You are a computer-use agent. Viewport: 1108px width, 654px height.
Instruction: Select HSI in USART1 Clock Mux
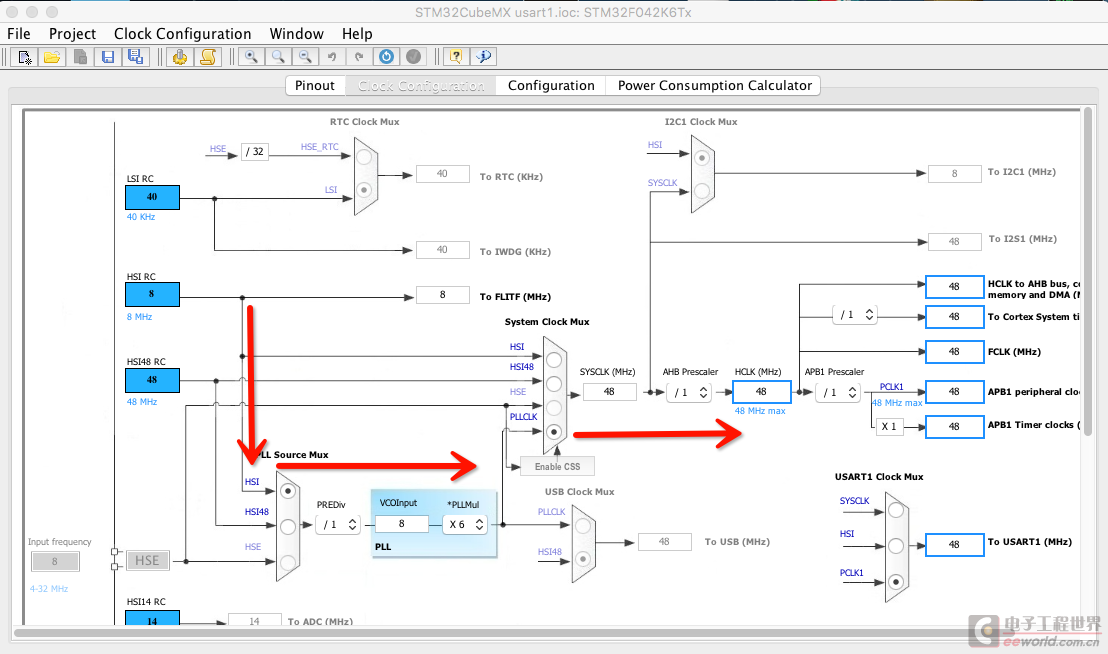pos(896,545)
